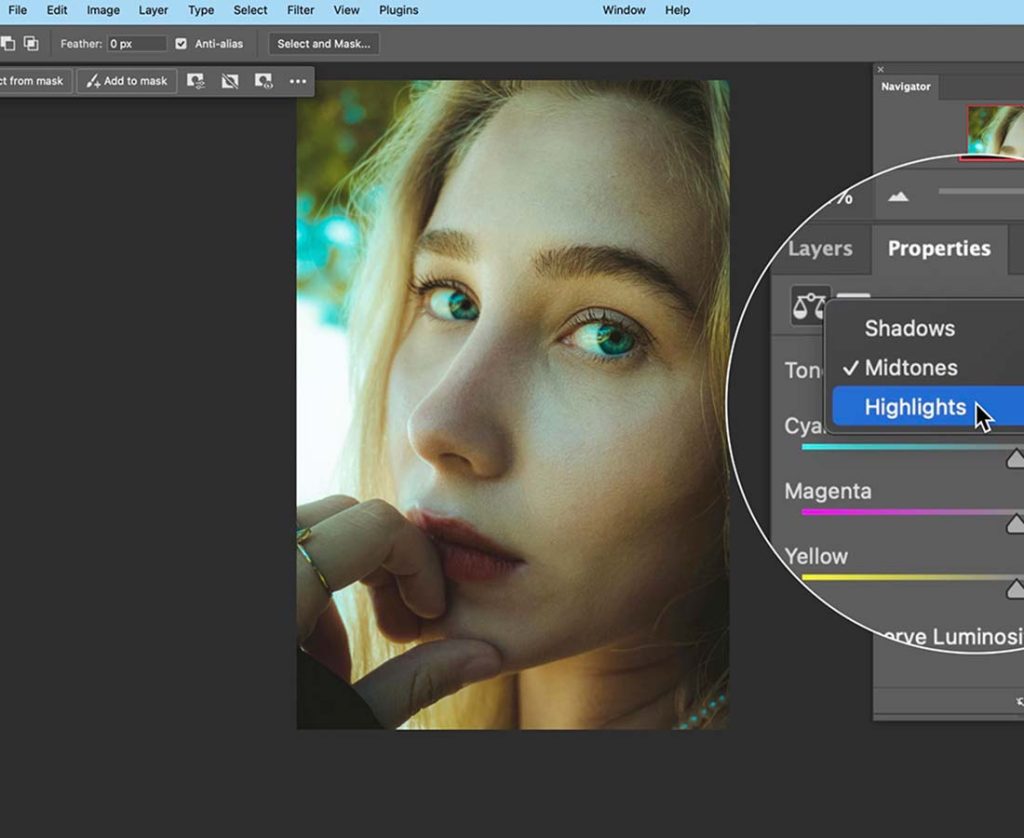The height and width of the screenshot is (838, 1024).
Task: Click the intersect selection mode icon
Action: point(31,44)
